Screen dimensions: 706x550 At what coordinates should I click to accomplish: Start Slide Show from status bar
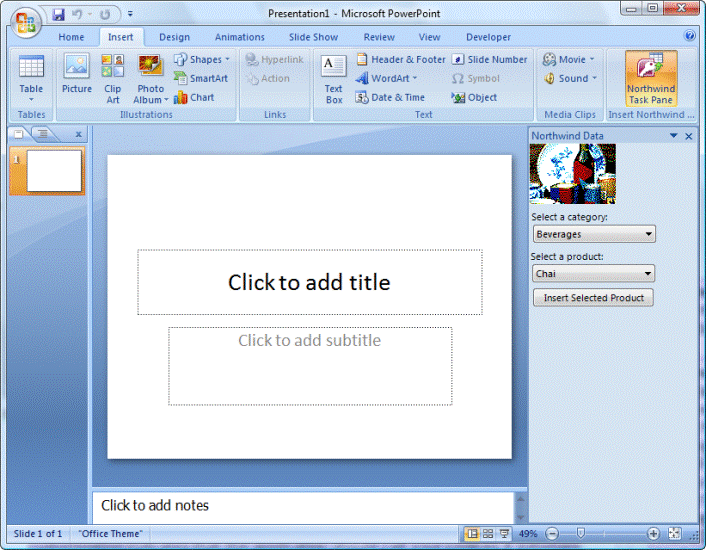[504, 534]
